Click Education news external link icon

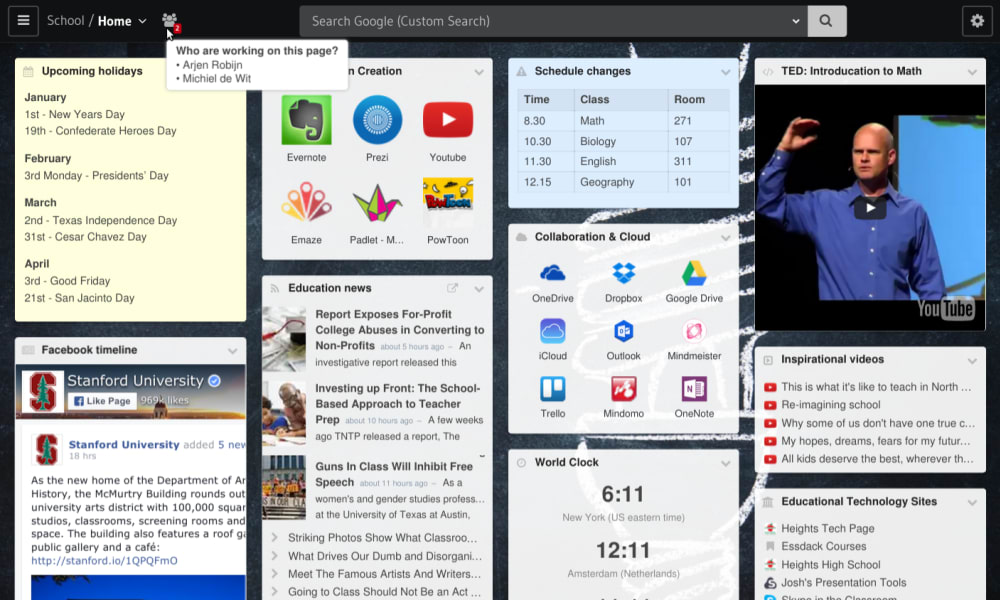pyautogui.click(x=452, y=288)
